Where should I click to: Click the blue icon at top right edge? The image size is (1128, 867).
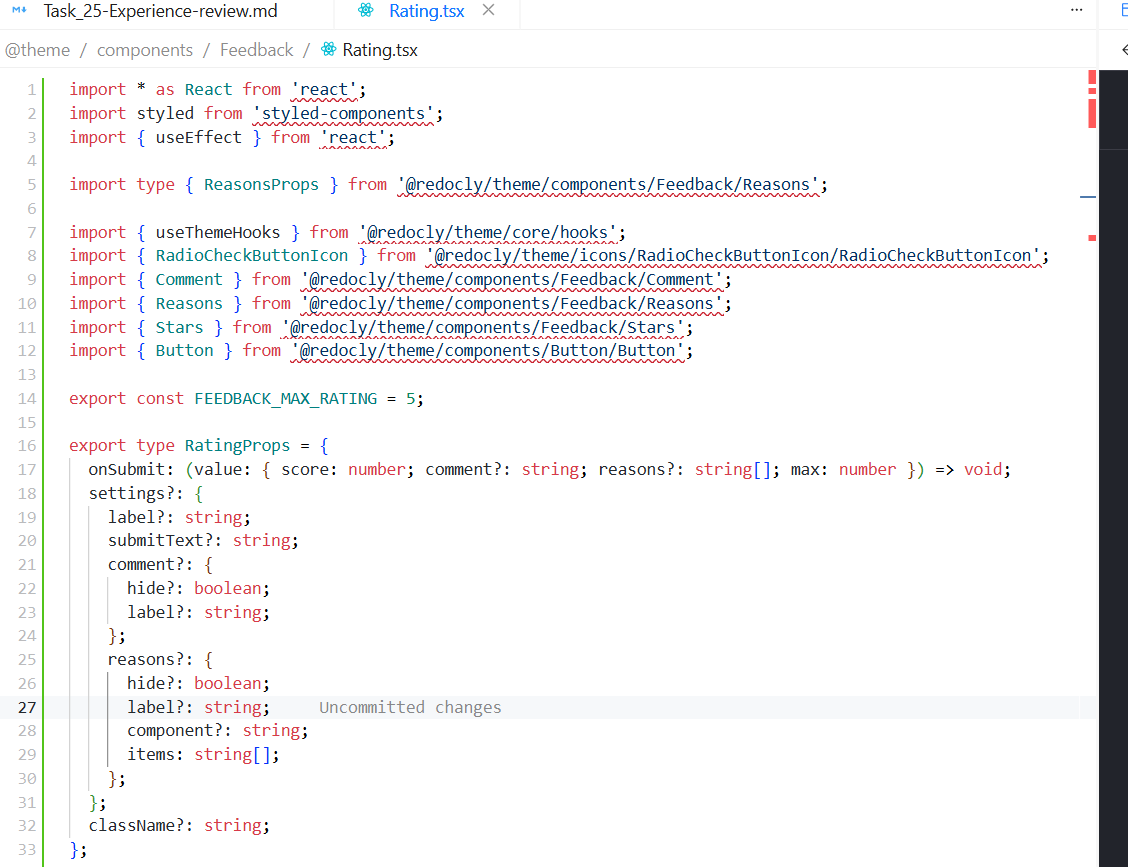pos(1123,10)
